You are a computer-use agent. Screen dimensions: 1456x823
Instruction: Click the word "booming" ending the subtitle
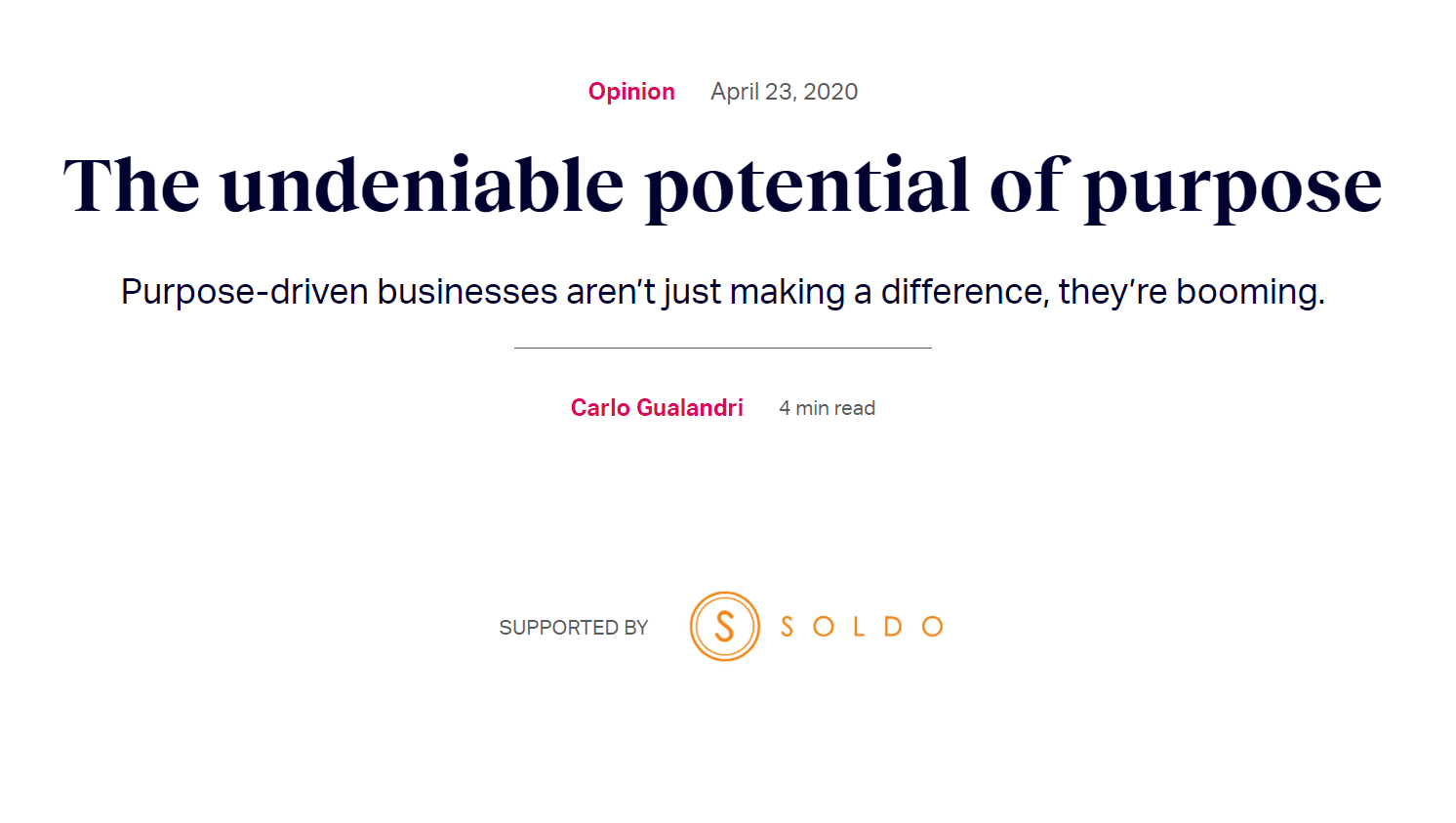(1249, 293)
